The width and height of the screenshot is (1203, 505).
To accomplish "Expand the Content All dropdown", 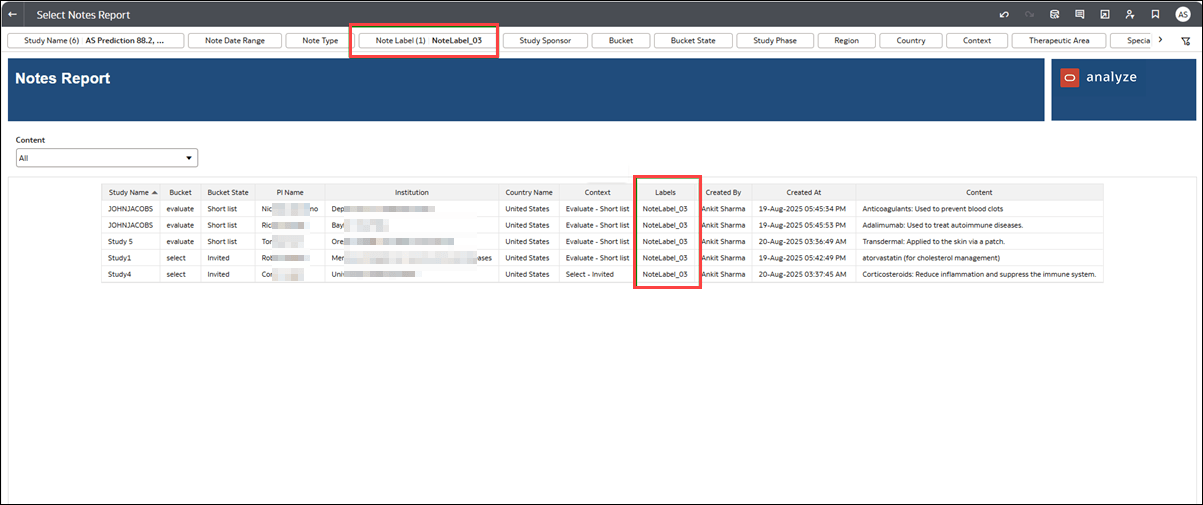I will (x=107, y=158).
